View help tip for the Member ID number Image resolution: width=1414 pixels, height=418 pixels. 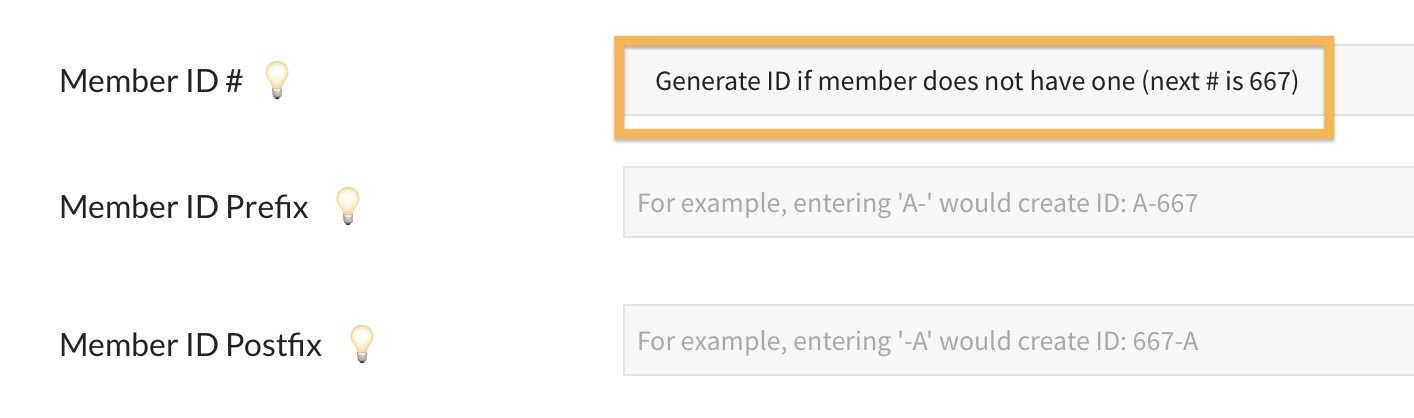coord(275,80)
